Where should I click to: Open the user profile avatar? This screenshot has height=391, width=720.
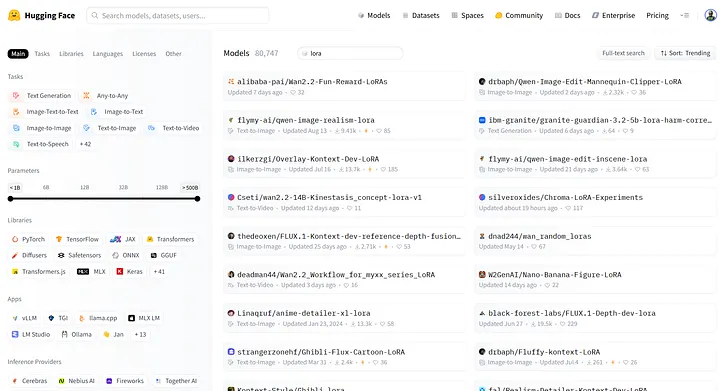click(710, 15)
